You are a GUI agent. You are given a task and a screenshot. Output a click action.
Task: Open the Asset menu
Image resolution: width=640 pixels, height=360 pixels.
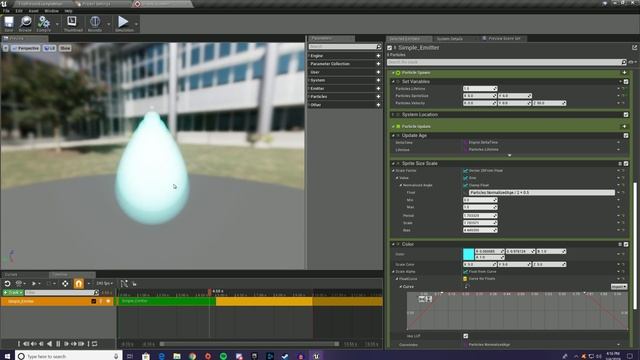click(x=34, y=11)
